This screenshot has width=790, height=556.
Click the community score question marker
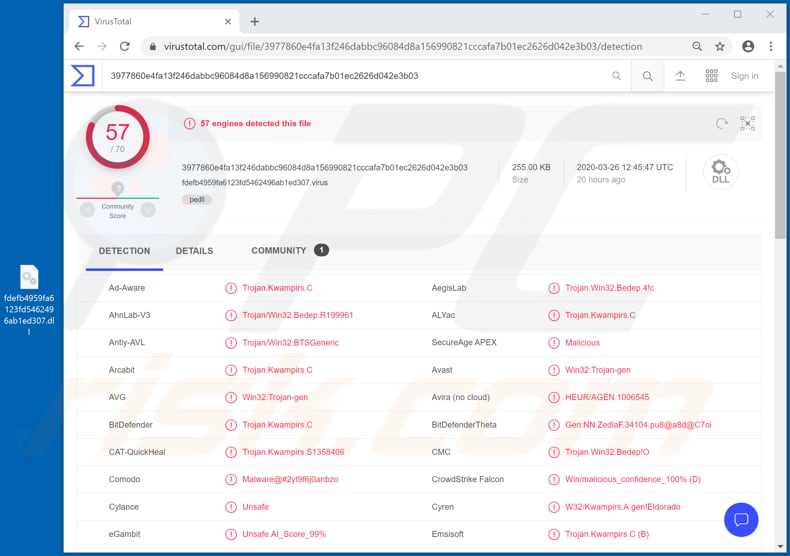point(117,188)
